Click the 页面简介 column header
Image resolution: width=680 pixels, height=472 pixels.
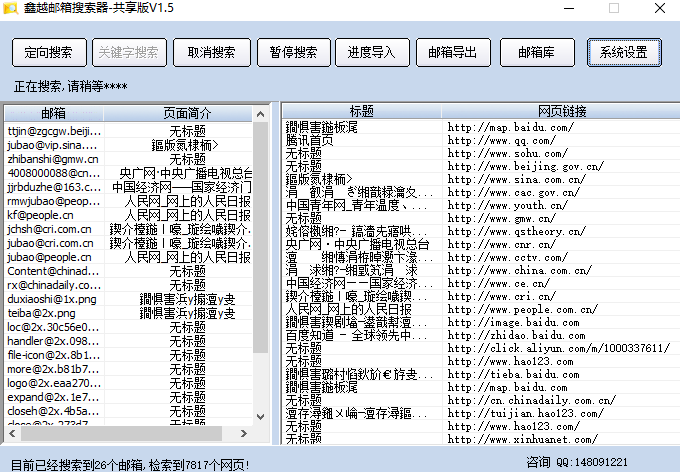178,113
